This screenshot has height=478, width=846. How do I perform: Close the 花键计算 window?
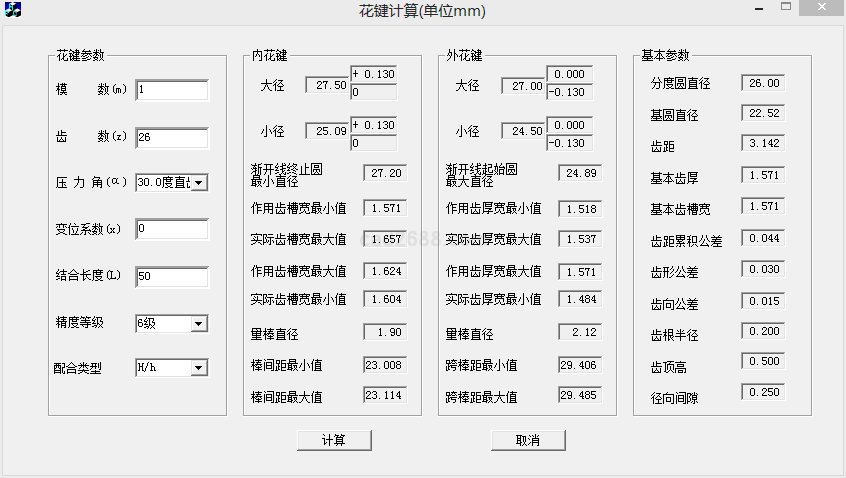[821, 9]
